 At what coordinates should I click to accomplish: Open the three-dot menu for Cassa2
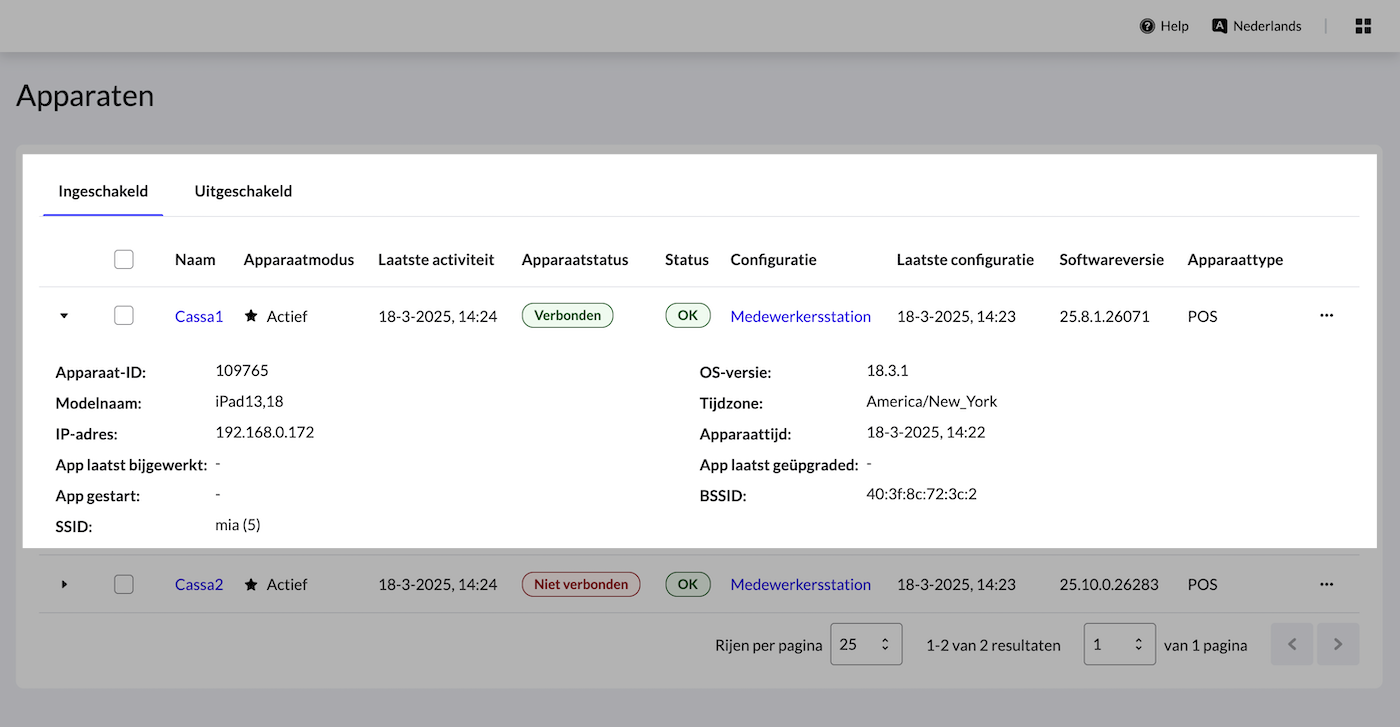(x=1326, y=584)
